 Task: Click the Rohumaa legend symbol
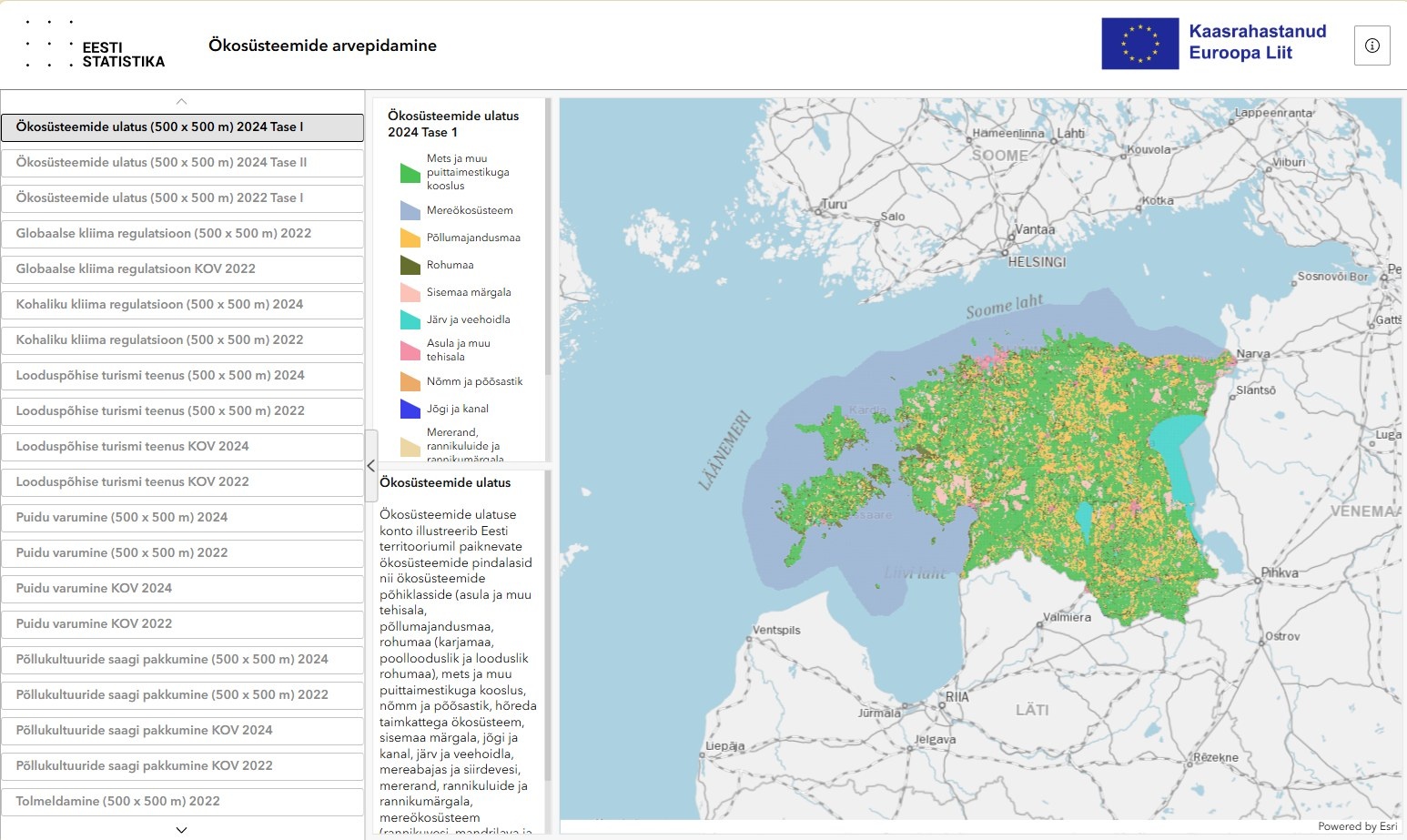pyautogui.click(x=410, y=265)
